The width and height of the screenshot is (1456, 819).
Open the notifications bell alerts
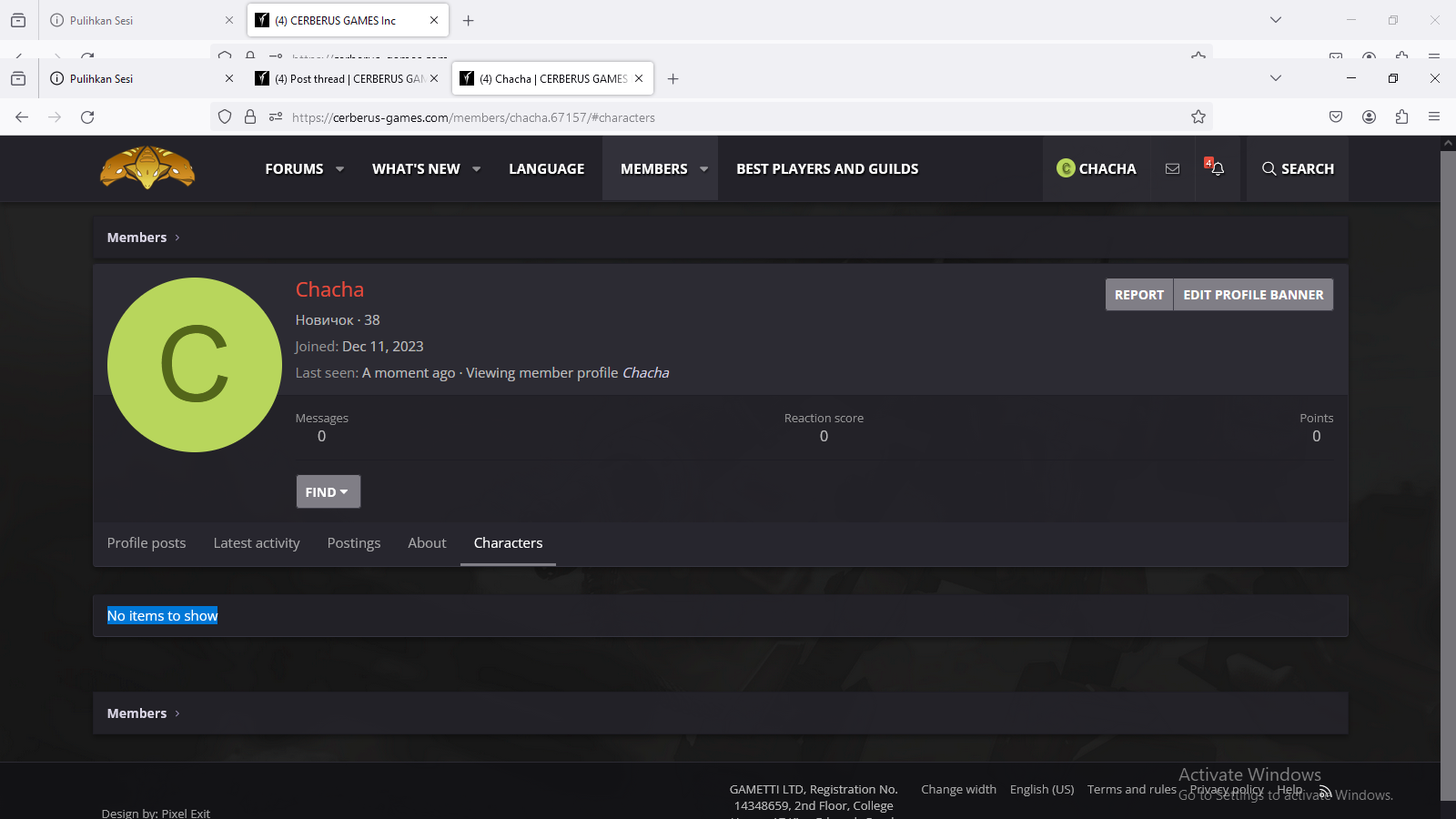tap(1217, 168)
